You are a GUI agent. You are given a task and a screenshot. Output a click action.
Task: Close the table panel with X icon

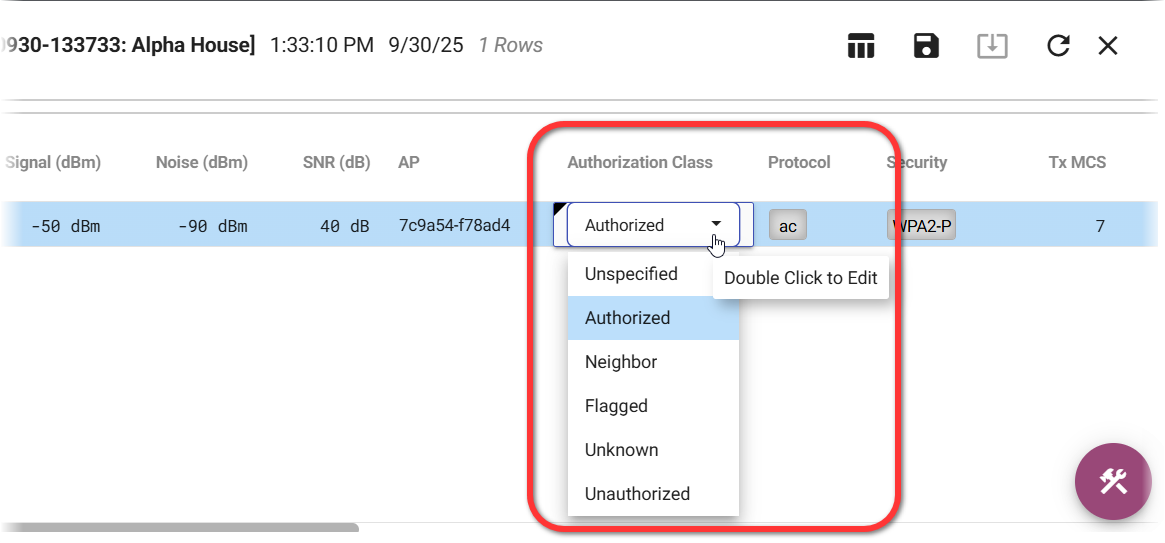[x=1108, y=46]
